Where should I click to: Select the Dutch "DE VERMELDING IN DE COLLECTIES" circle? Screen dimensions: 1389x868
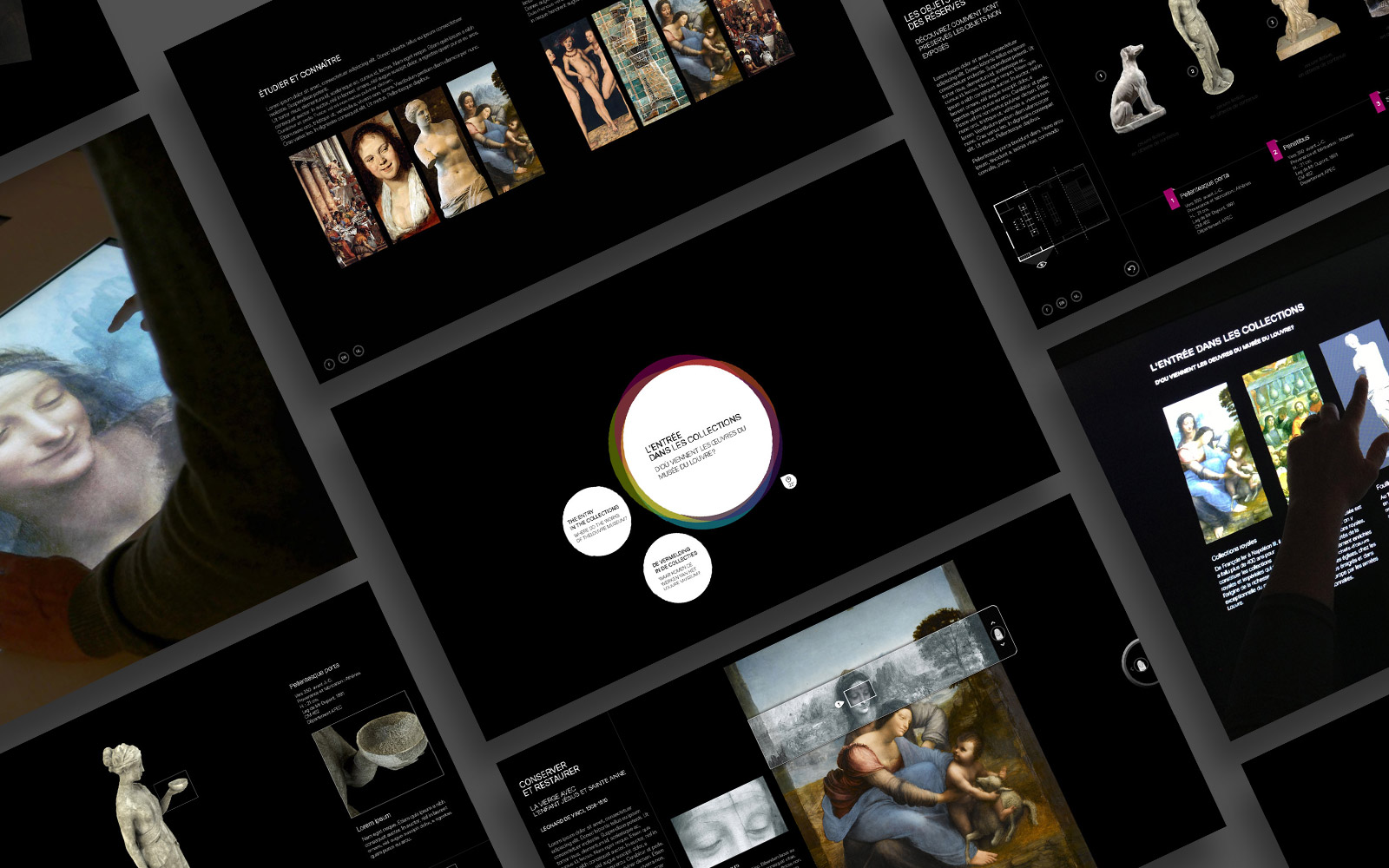(x=677, y=569)
